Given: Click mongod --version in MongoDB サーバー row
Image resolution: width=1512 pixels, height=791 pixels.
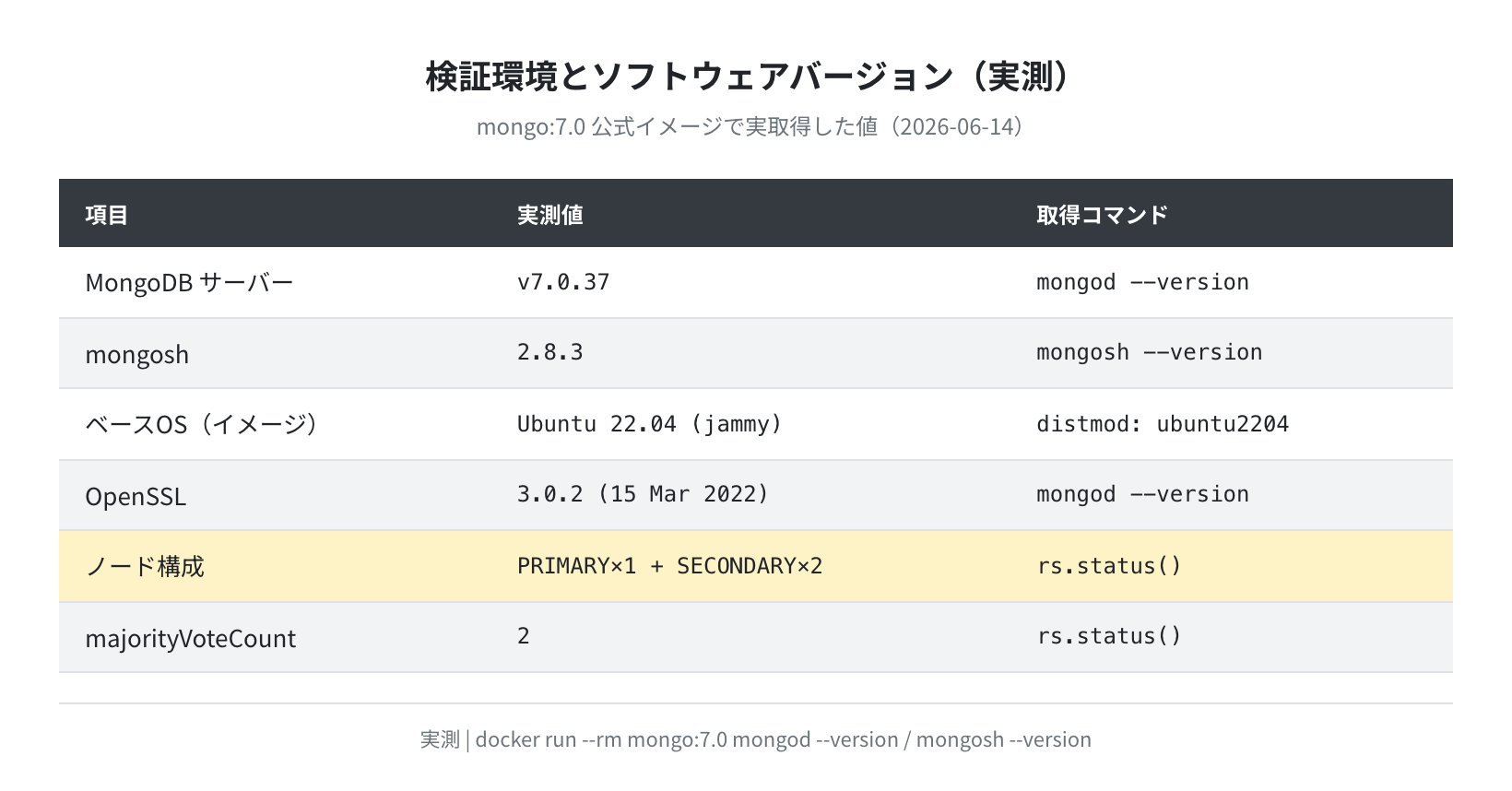Looking at the screenshot, I should [1142, 282].
